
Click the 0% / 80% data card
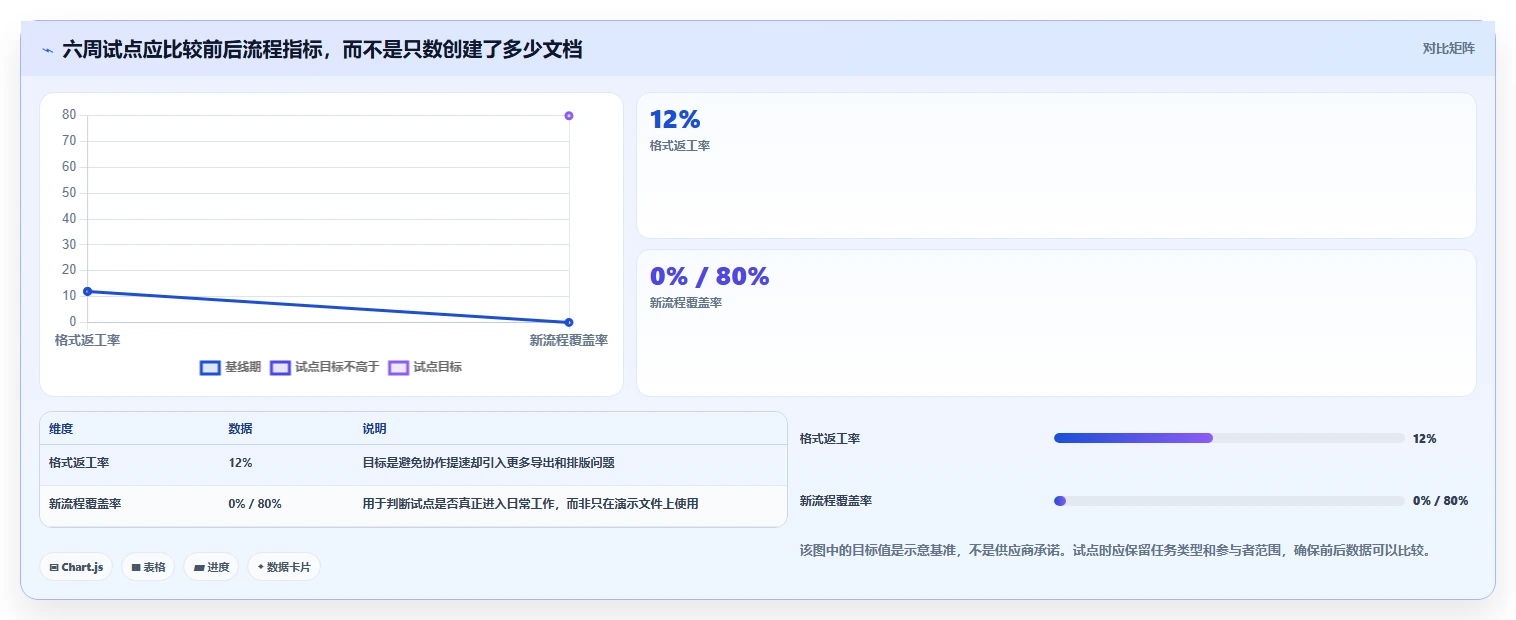[1056, 323]
